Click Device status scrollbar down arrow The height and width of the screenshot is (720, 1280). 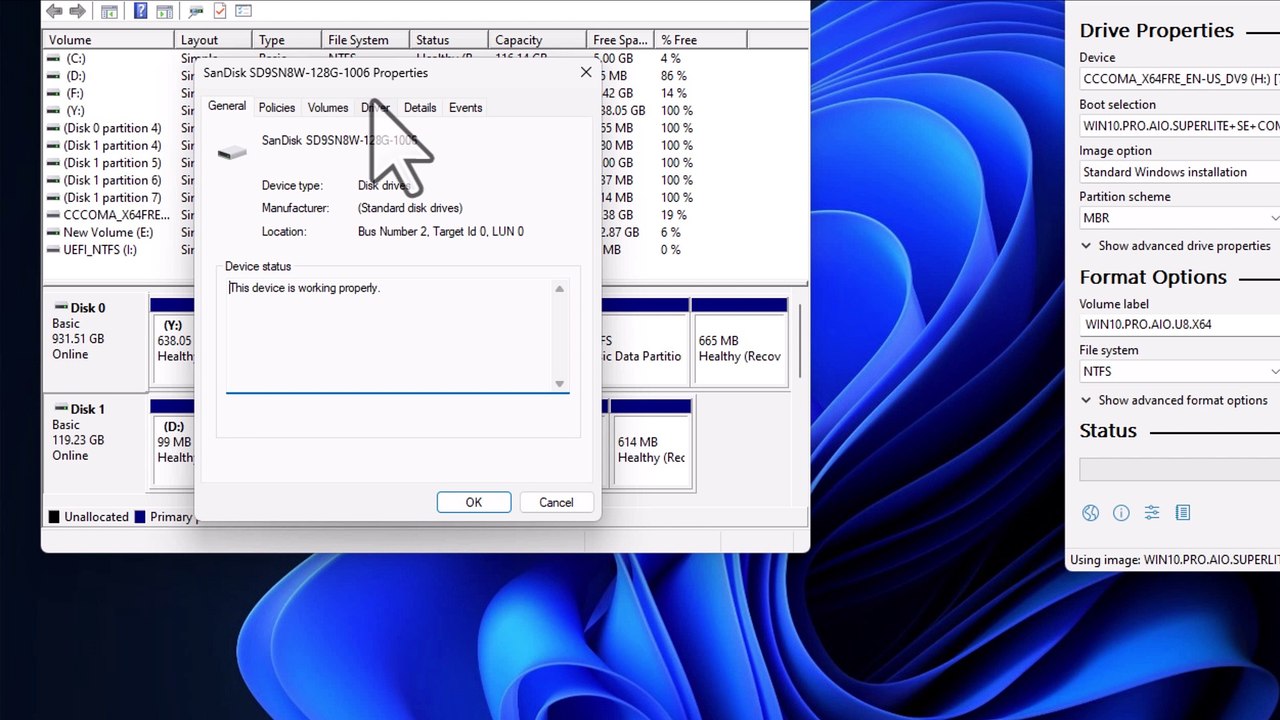tap(559, 384)
